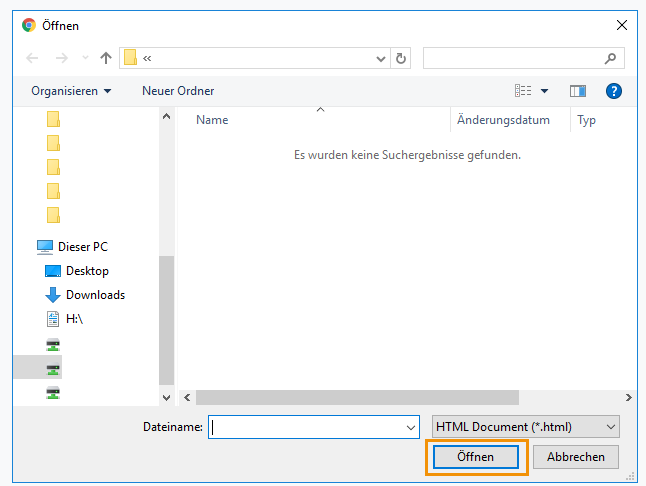This screenshot has height=486, width=646.
Task: Open the Organisieren menu
Action: point(71,91)
